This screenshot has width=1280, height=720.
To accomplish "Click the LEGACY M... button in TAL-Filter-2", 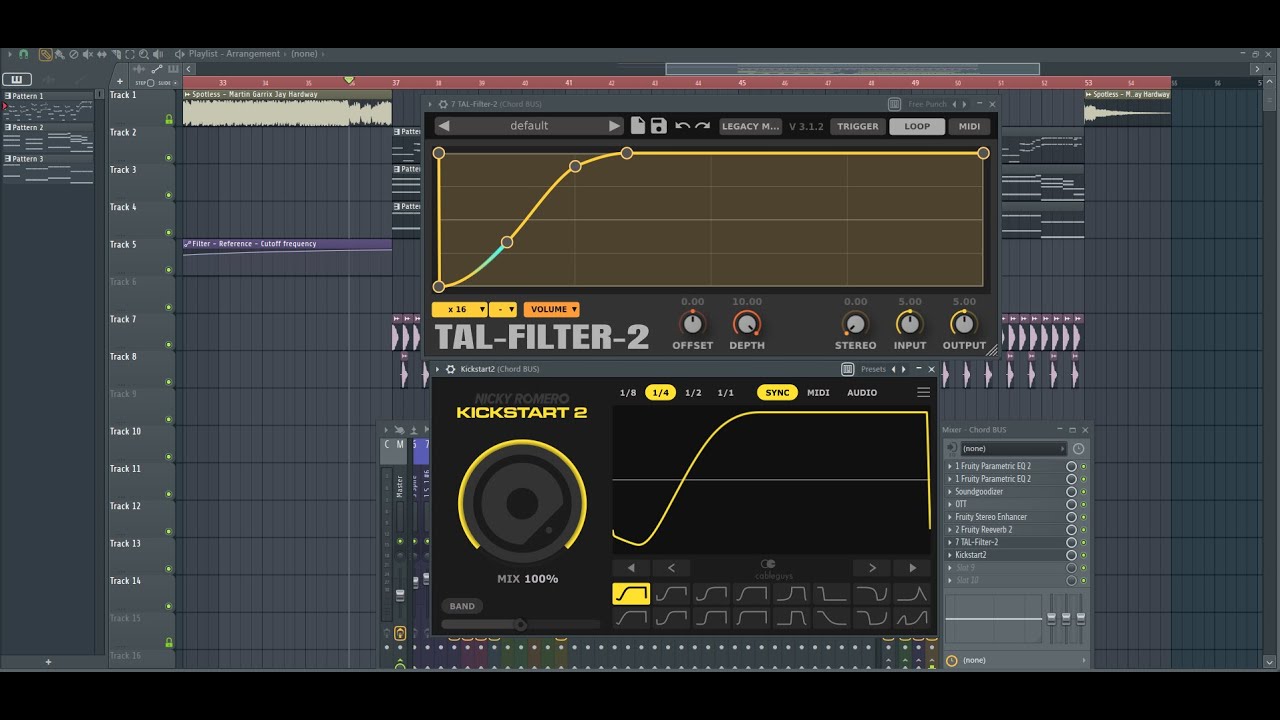I will click(751, 126).
